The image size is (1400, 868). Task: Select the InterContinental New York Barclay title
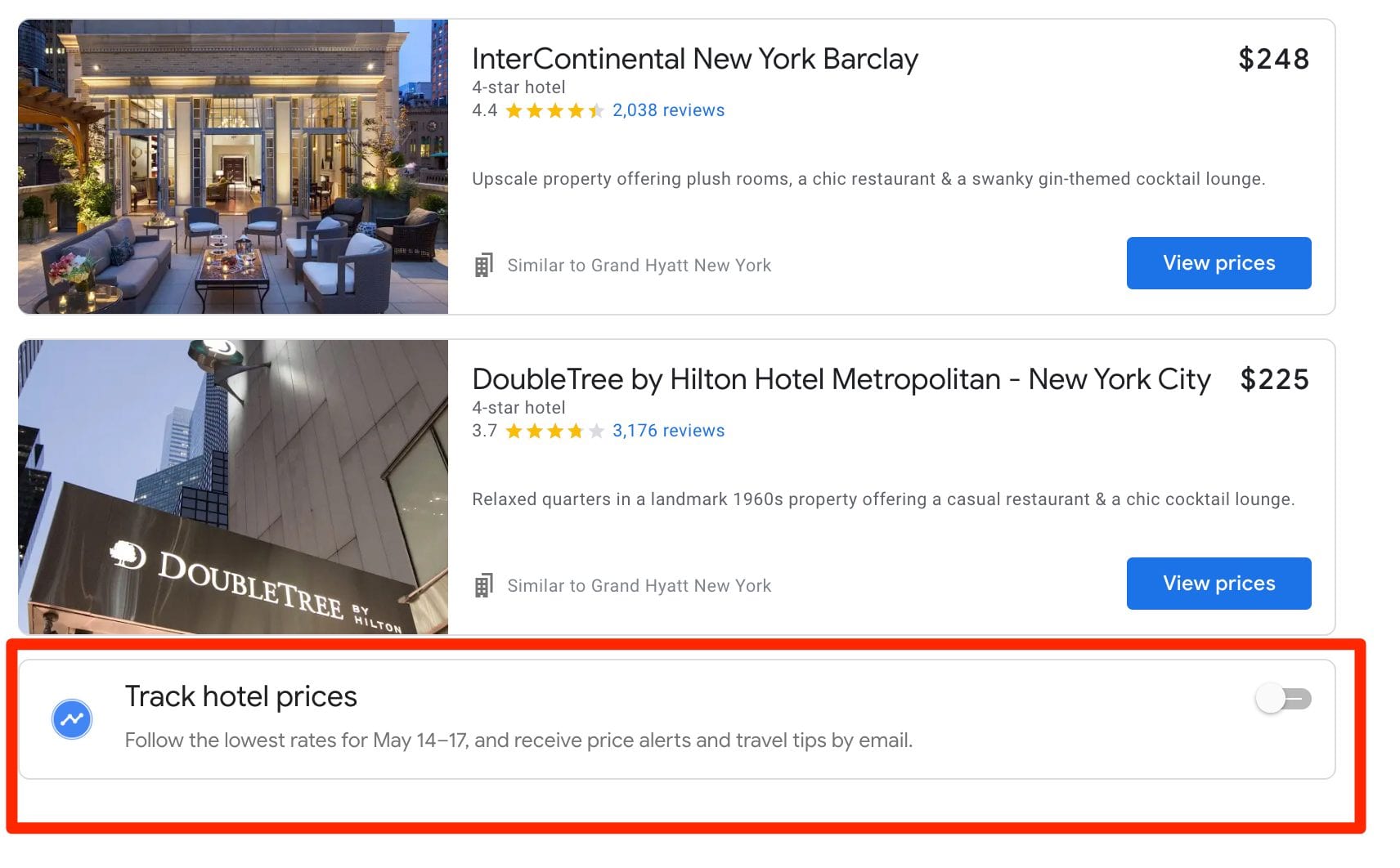pos(695,58)
